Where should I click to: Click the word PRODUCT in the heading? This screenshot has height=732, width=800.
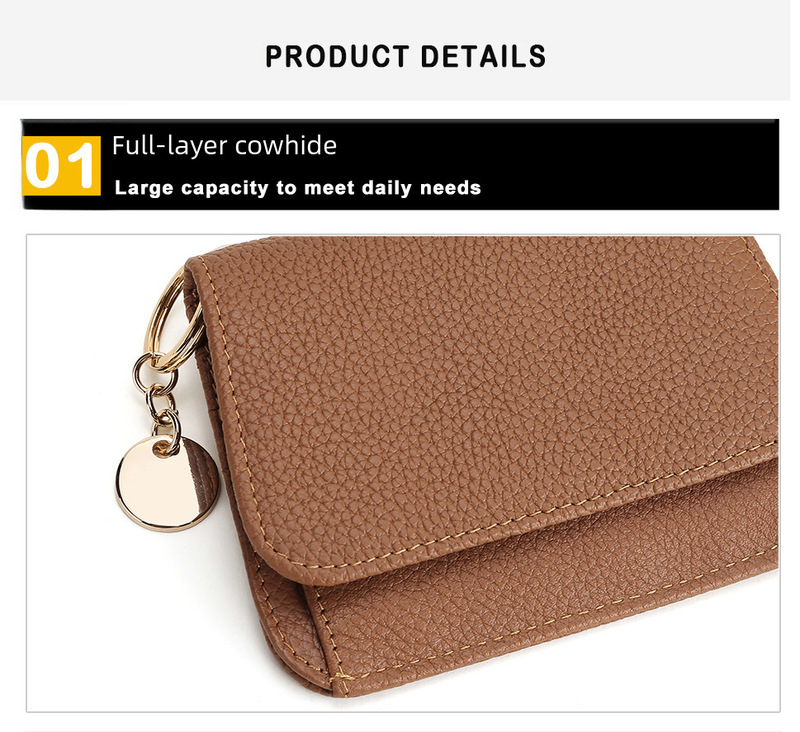click(x=337, y=56)
